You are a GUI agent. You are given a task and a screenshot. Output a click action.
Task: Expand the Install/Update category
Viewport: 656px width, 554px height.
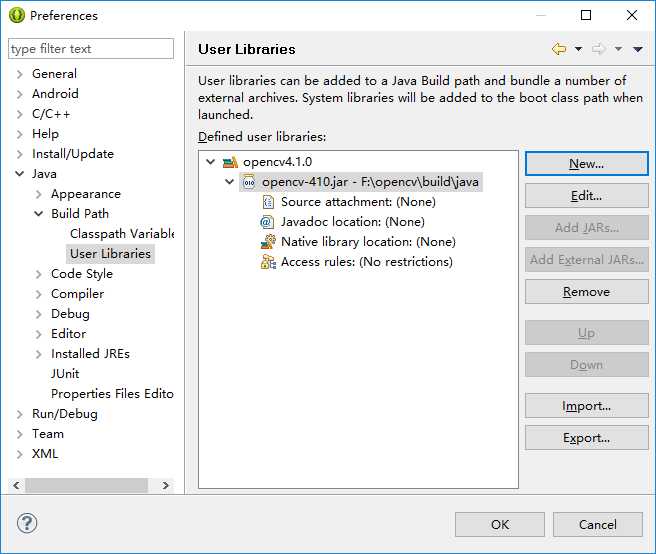tap(19, 154)
